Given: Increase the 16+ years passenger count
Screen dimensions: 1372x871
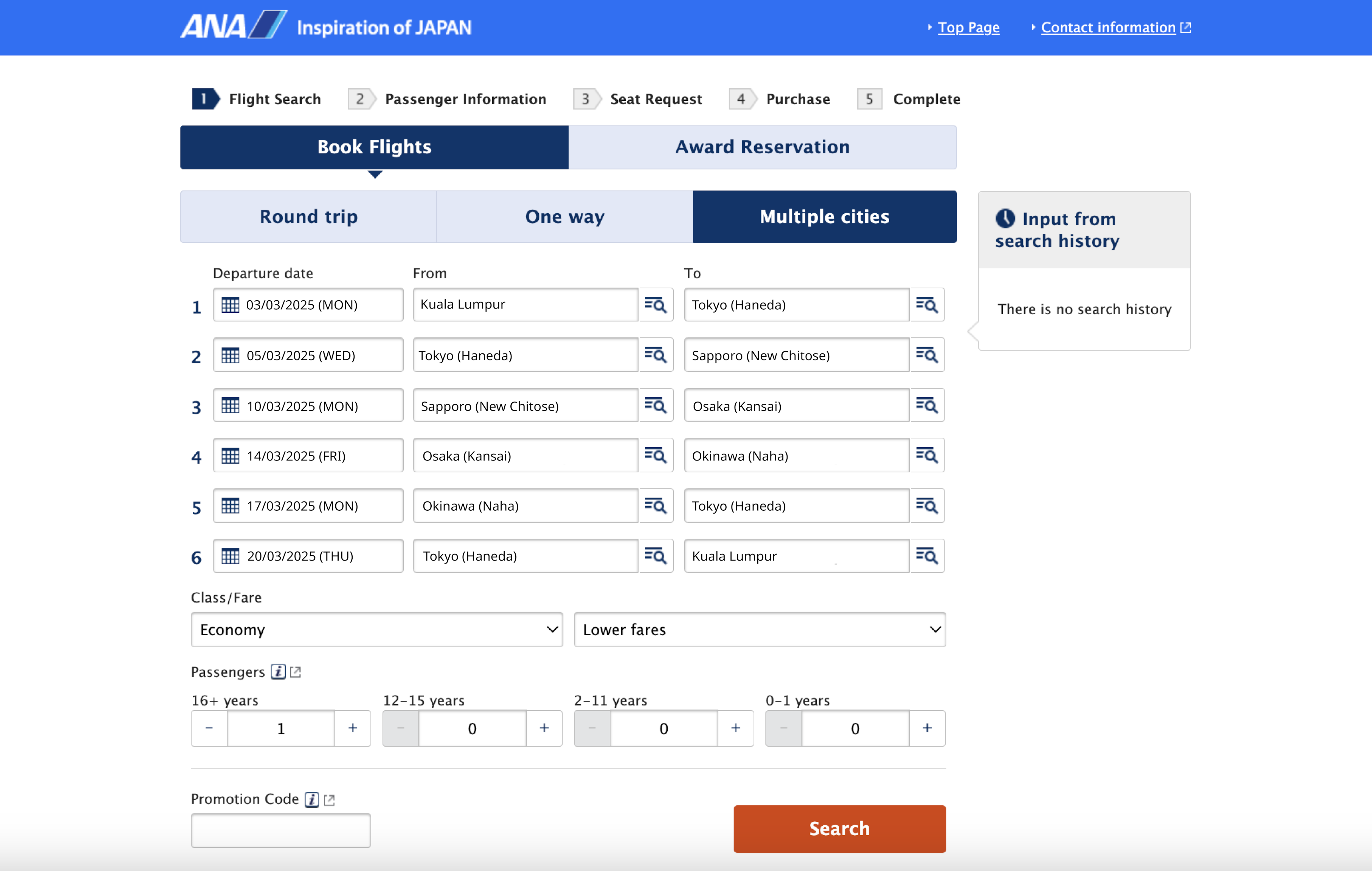Looking at the screenshot, I should (x=352, y=728).
